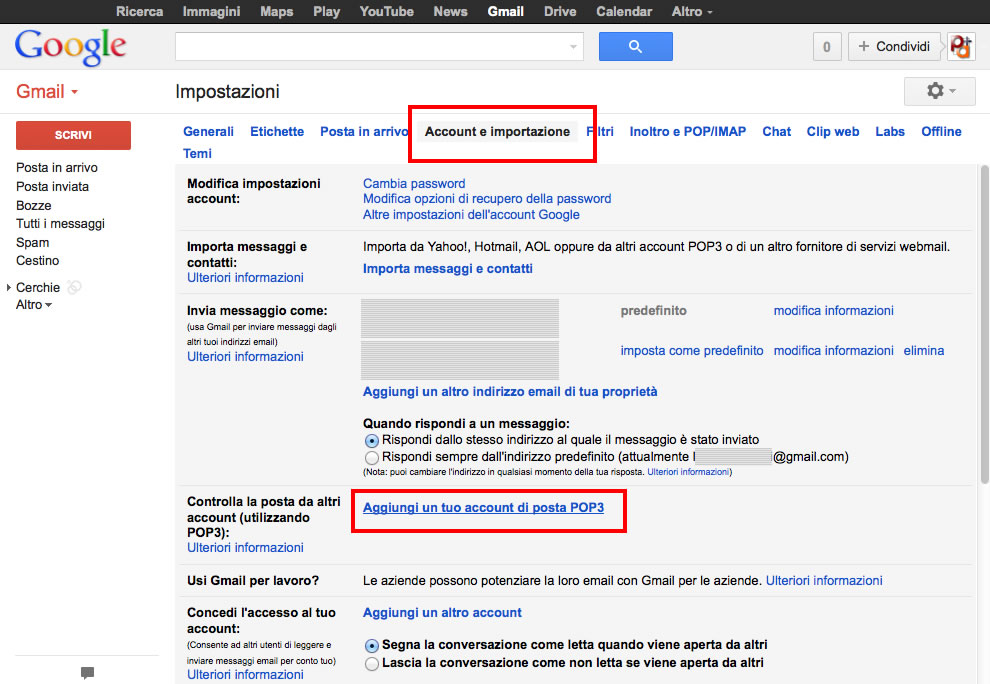990x684 pixels.
Task: Click the chat speech bubble icon
Action: click(x=87, y=673)
